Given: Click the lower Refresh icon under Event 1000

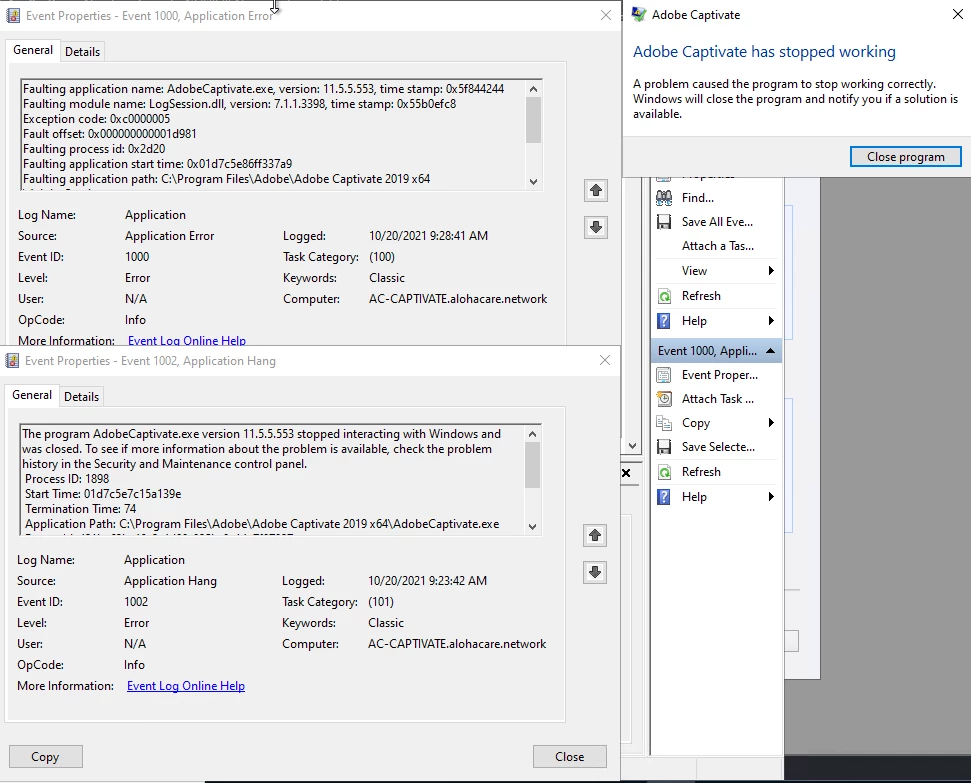Looking at the screenshot, I should click(664, 472).
